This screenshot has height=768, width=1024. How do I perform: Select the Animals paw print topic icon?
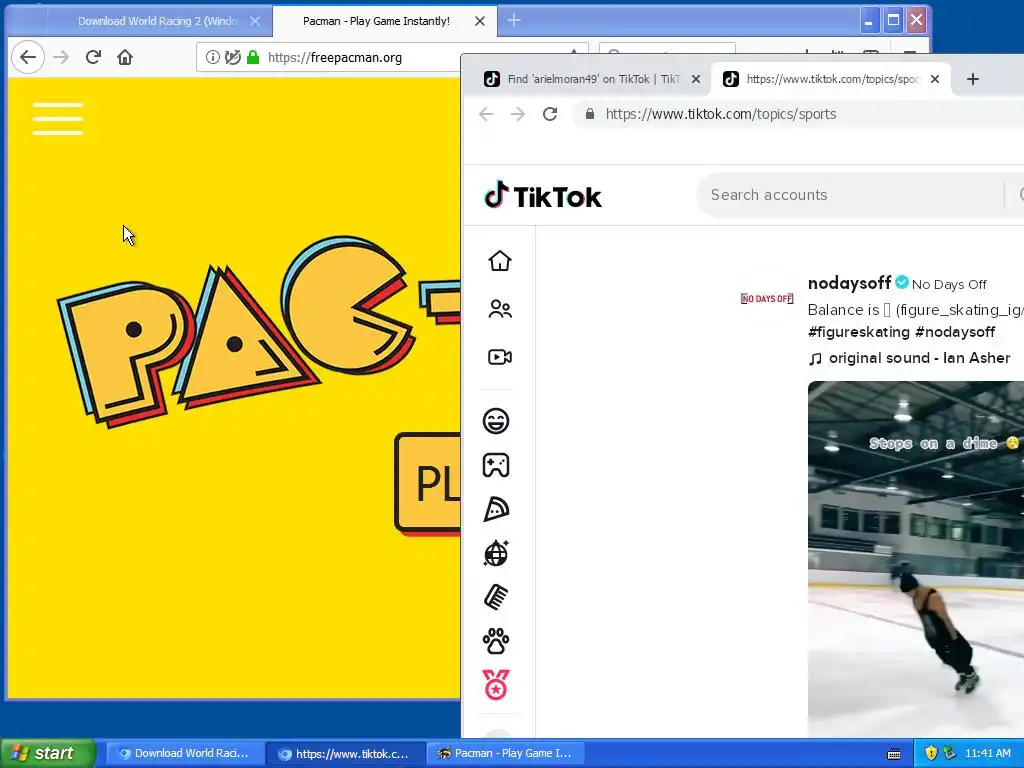click(x=496, y=641)
